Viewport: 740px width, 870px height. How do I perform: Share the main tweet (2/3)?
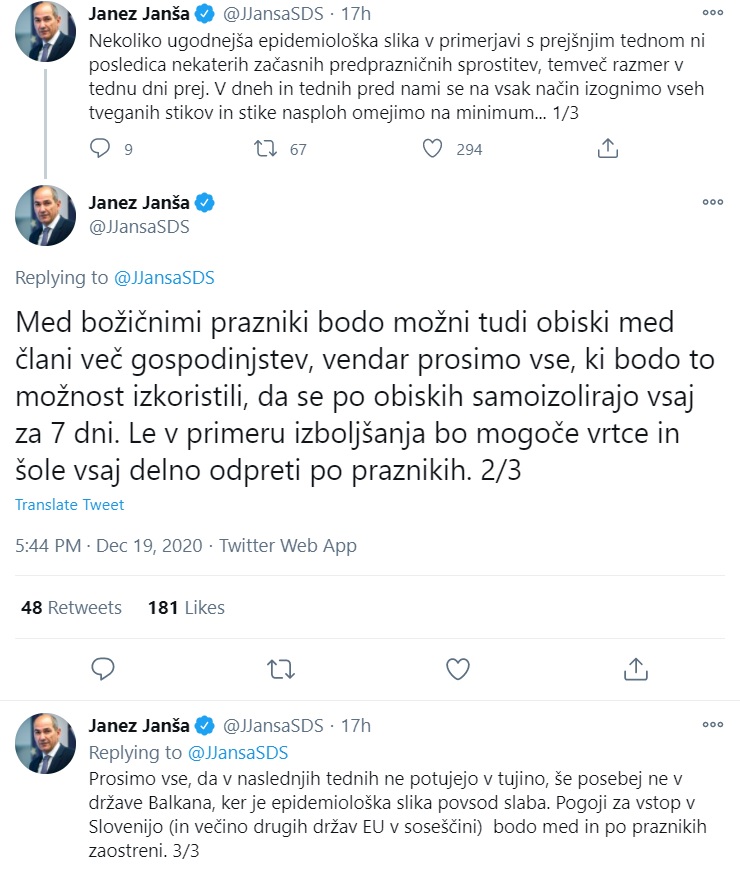click(635, 667)
